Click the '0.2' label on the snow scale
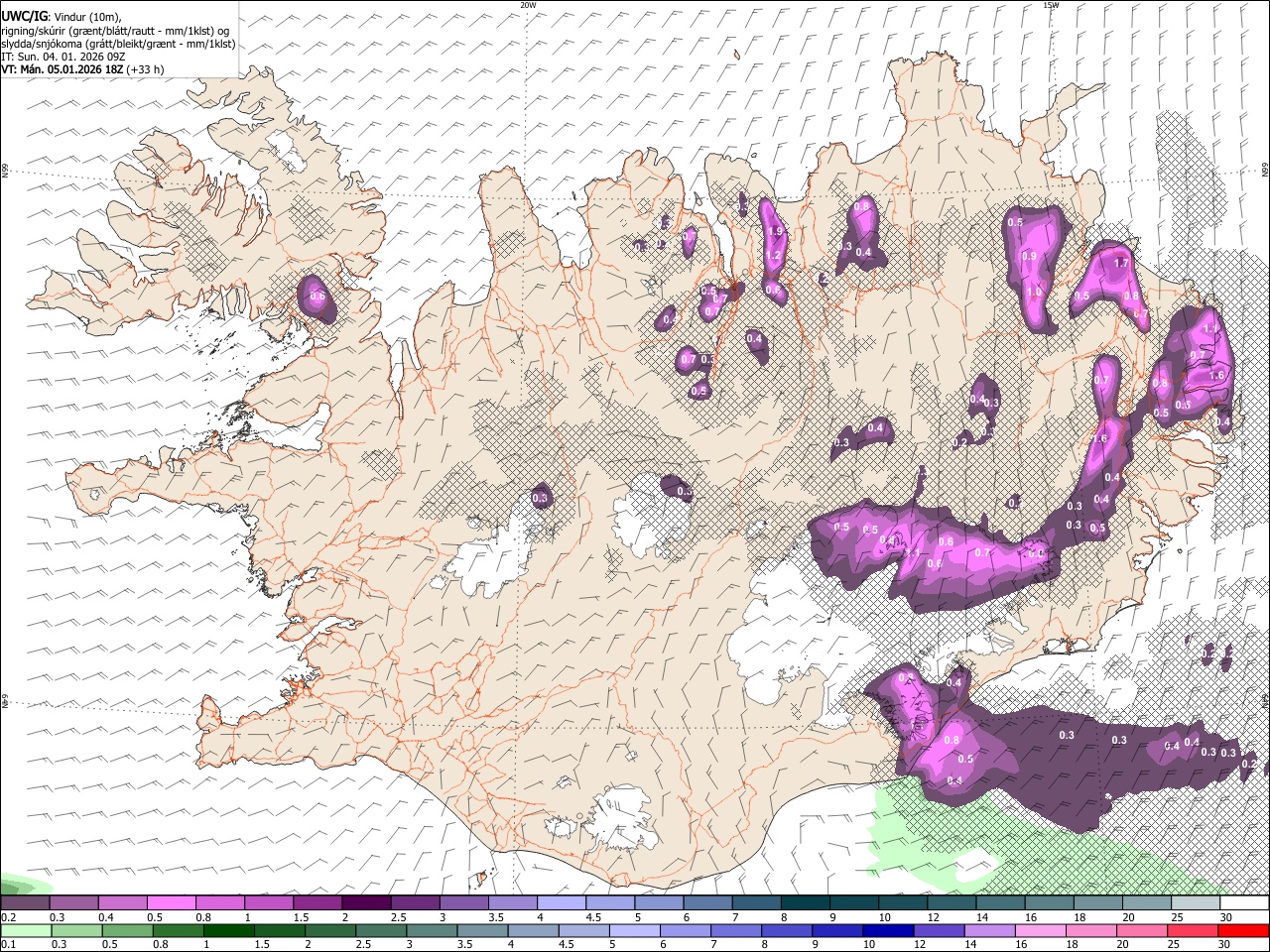The width and height of the screenshot is (1270, 952). point(7,917)
